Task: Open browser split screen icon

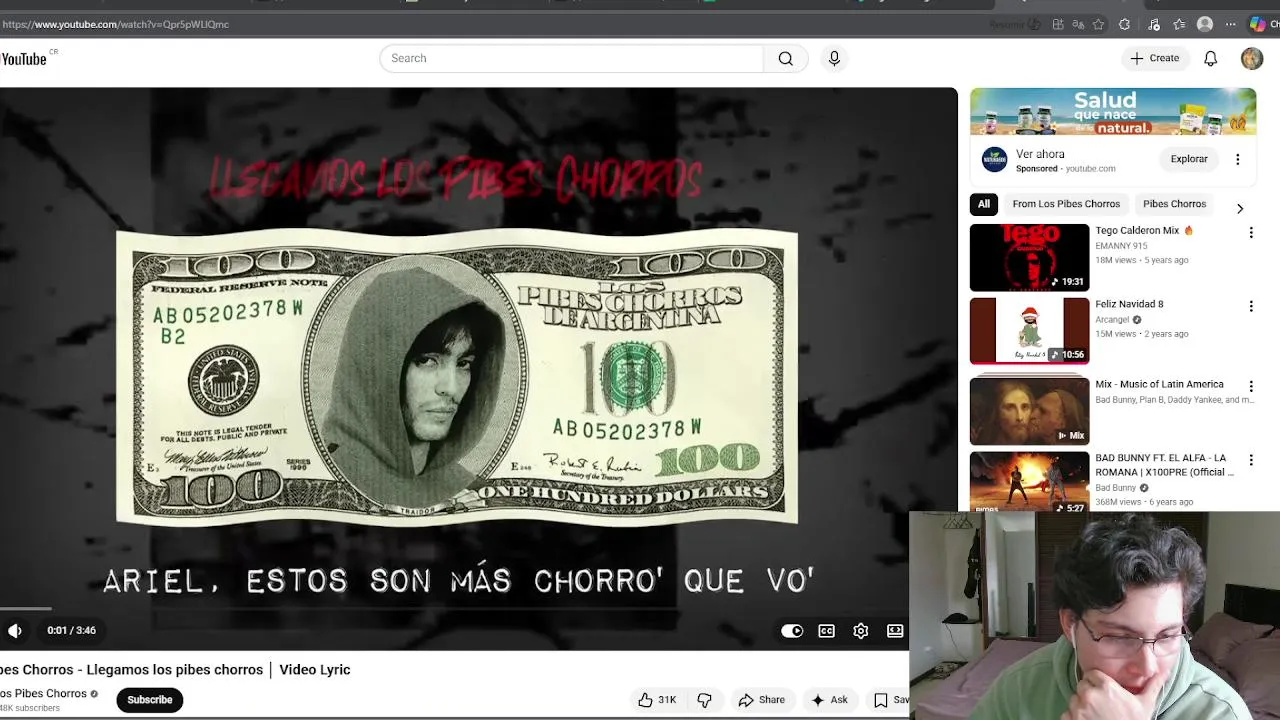Action: click(x=1057, y=24)
